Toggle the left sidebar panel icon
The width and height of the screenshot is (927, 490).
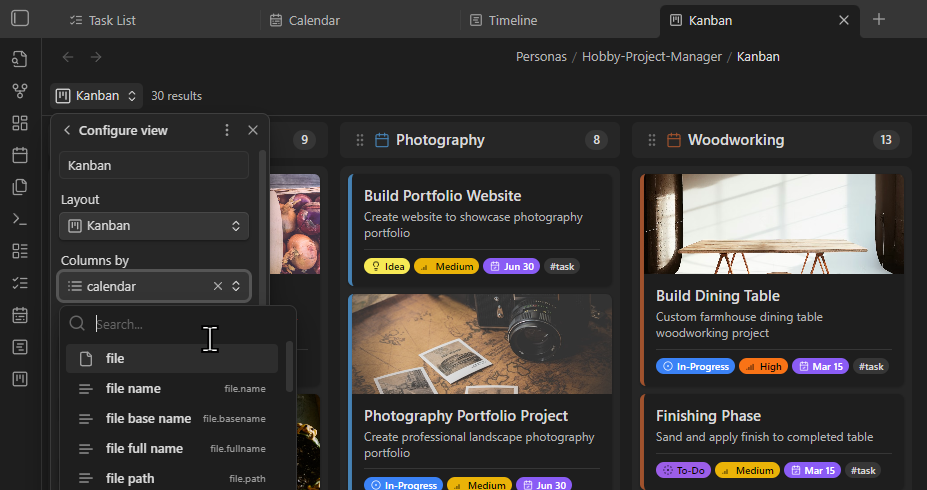pos(20,19)
